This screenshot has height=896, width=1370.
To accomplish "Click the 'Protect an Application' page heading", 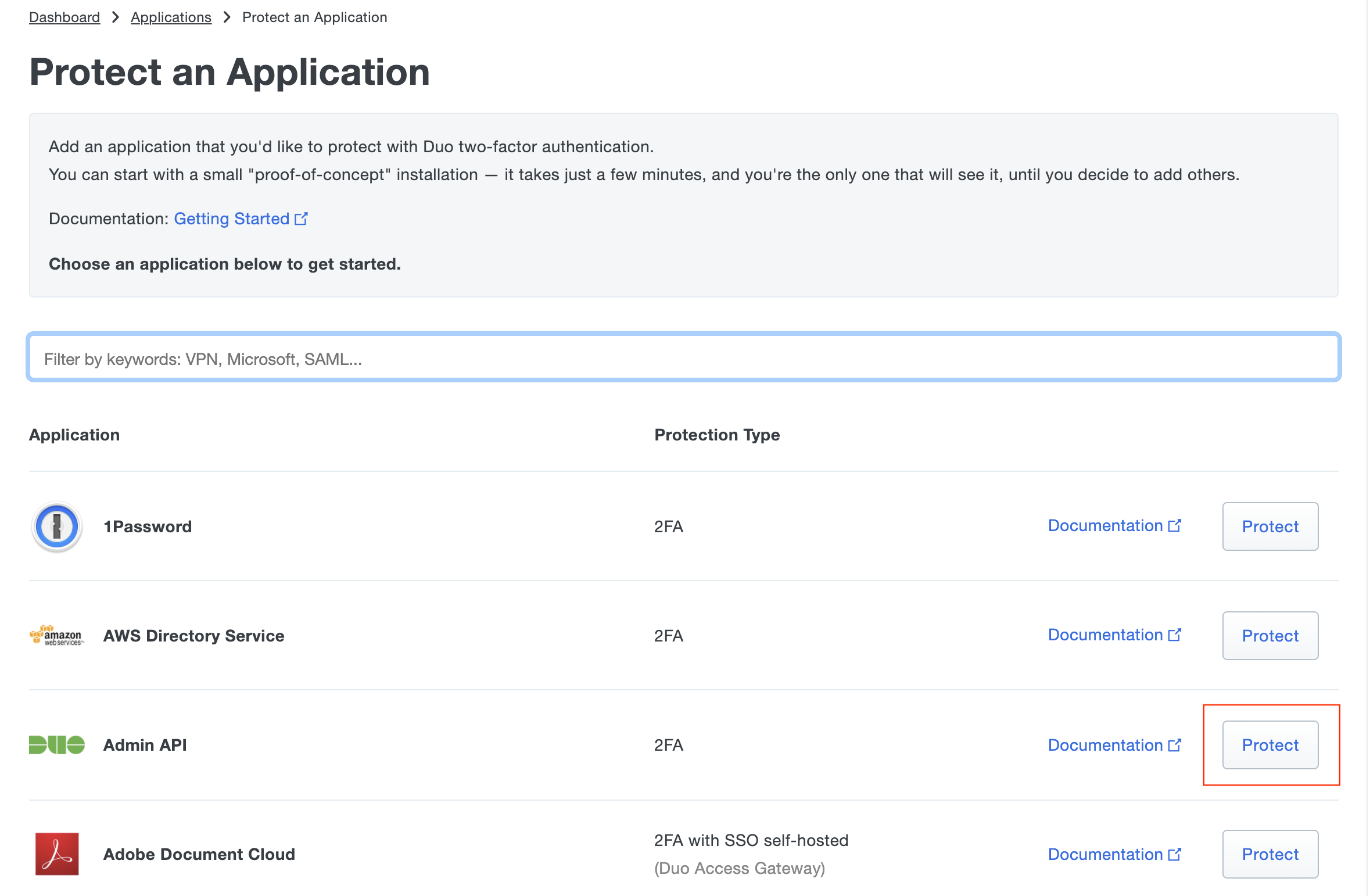I will click(x=229, y=72).
